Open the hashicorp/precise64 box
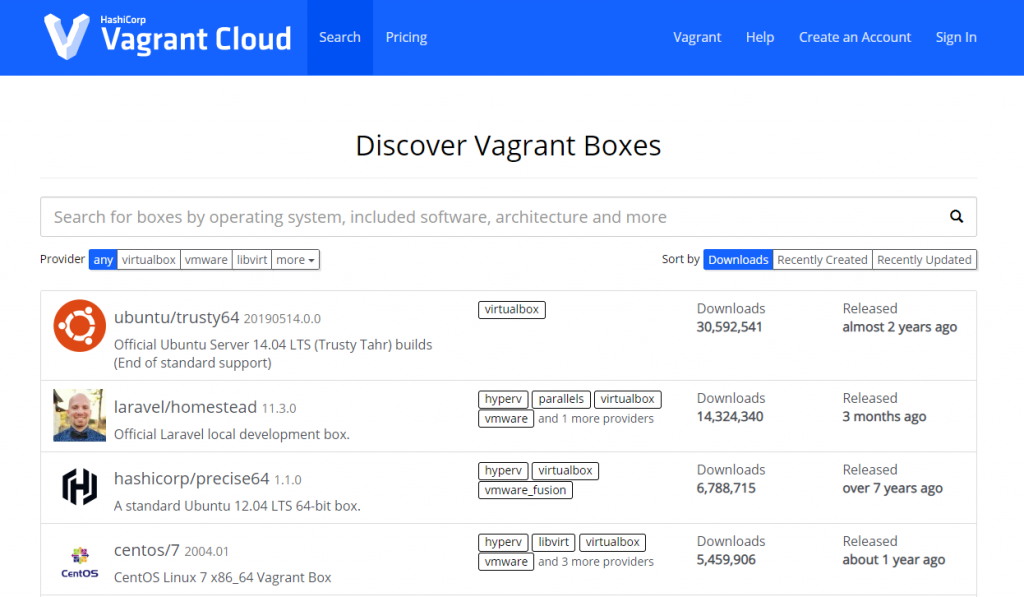 (191, 479)
